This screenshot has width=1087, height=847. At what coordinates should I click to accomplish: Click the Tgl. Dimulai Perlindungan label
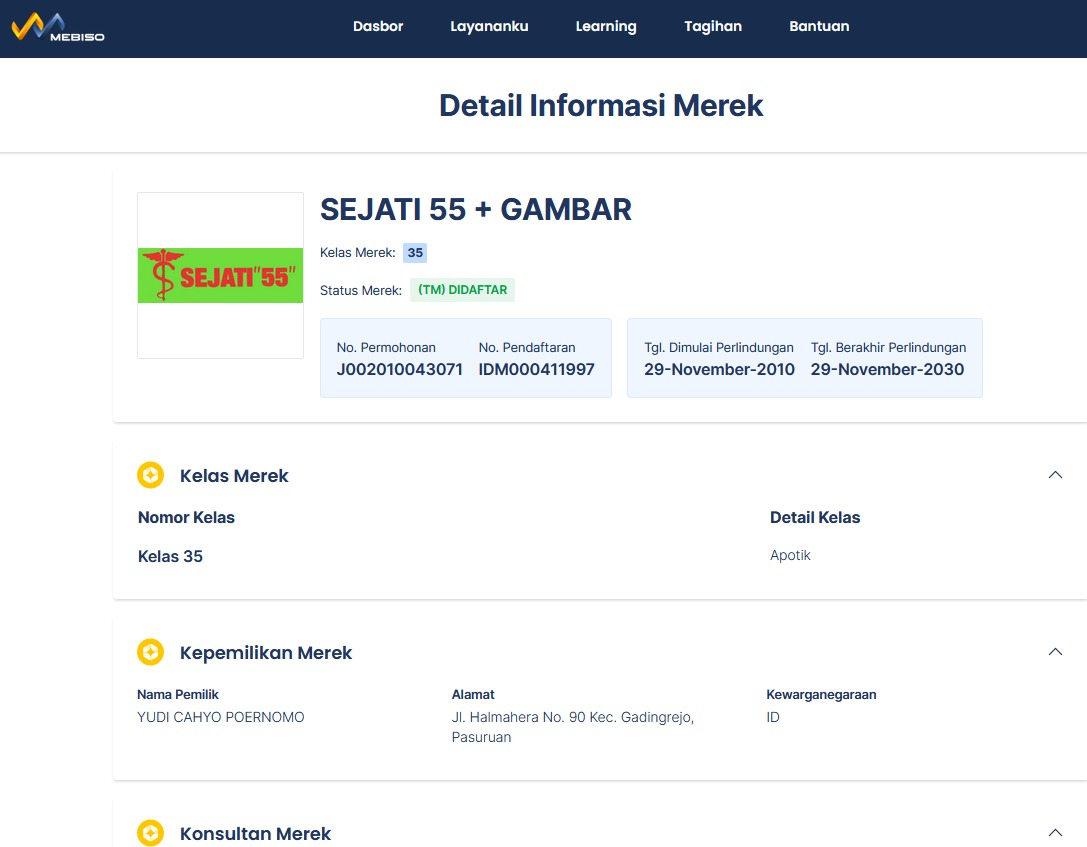tap(719, 347)
